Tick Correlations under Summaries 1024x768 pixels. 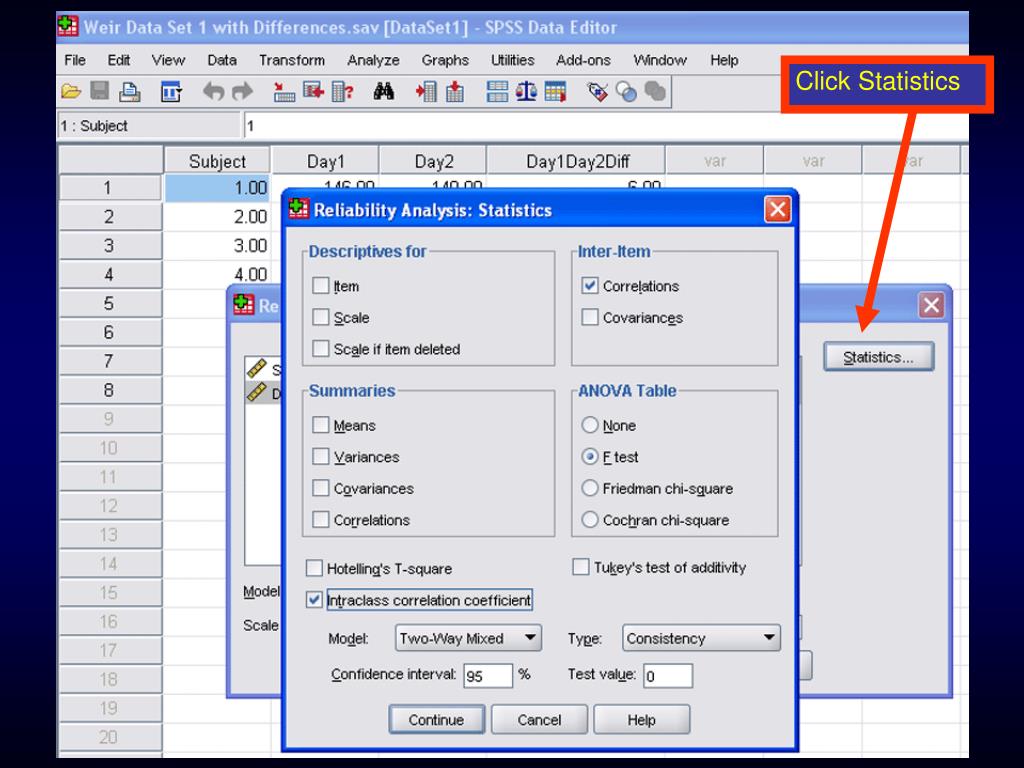[x=321, y=519]
